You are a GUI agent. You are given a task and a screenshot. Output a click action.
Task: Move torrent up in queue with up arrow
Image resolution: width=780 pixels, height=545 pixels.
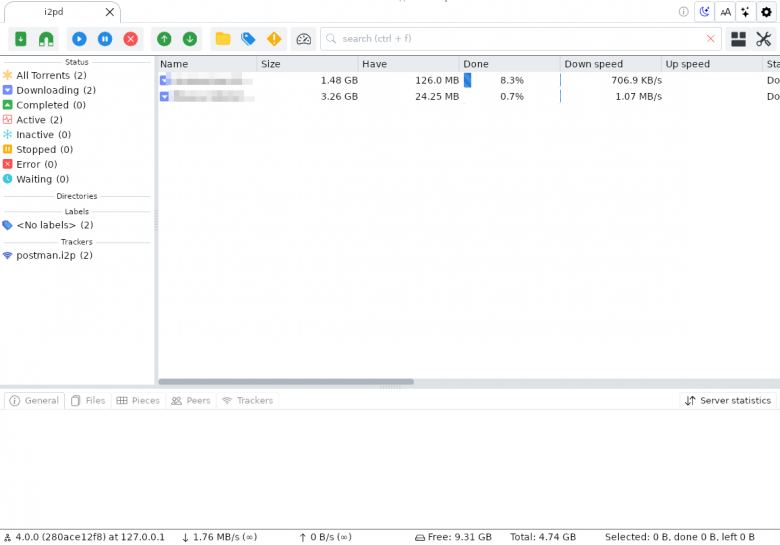point(164,39)
